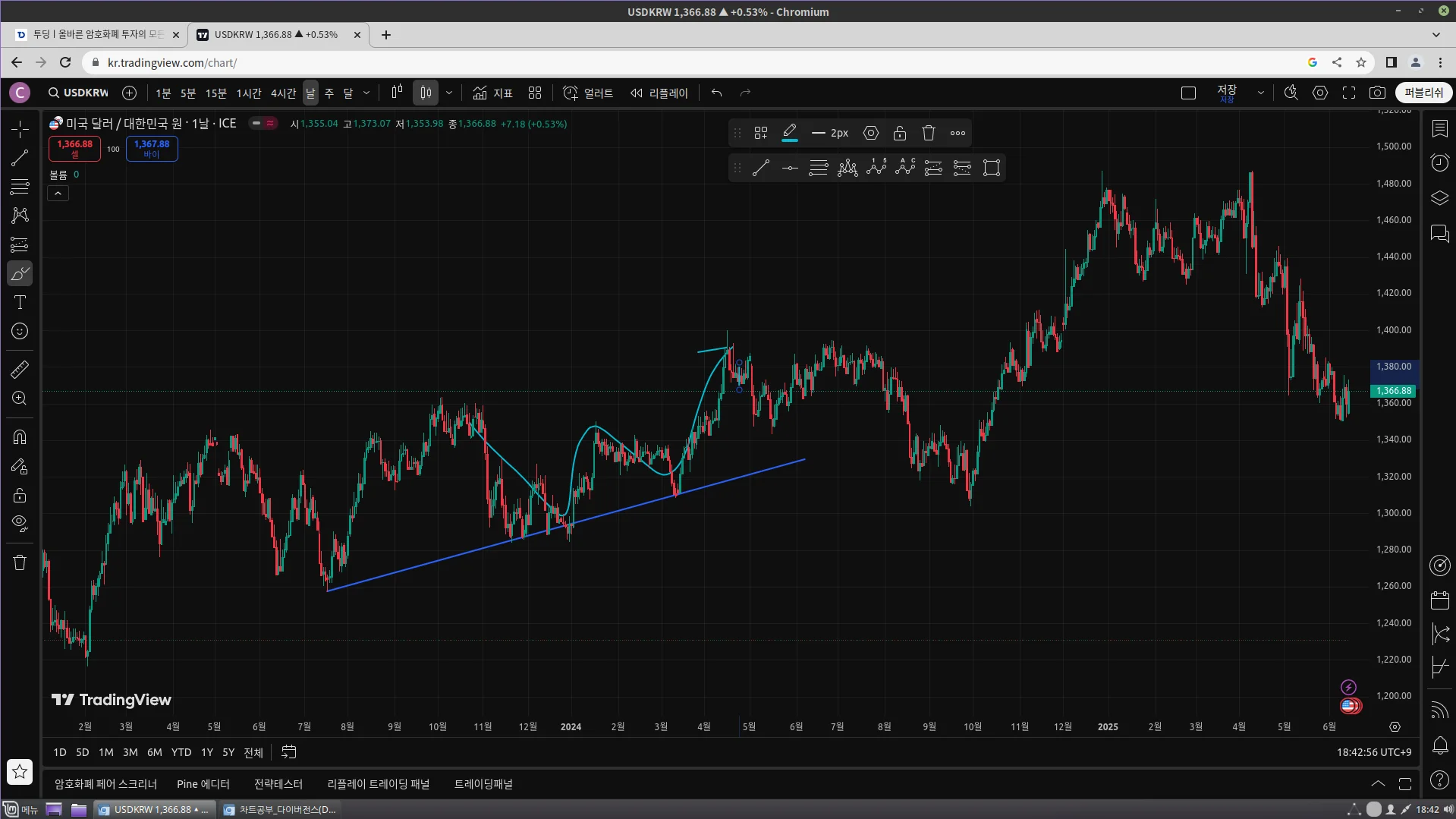Open the line color pencil swatch
Screen dimensions: 1456x819
(790, 133)
